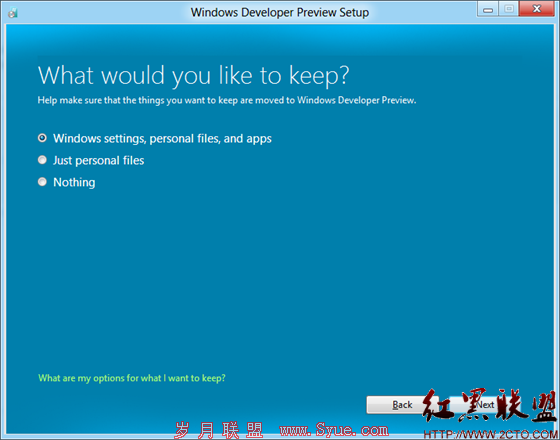Close the Windows Developer Preview Setup window
560x440 pixels.
pyautogui.click(x=536, y=9)
